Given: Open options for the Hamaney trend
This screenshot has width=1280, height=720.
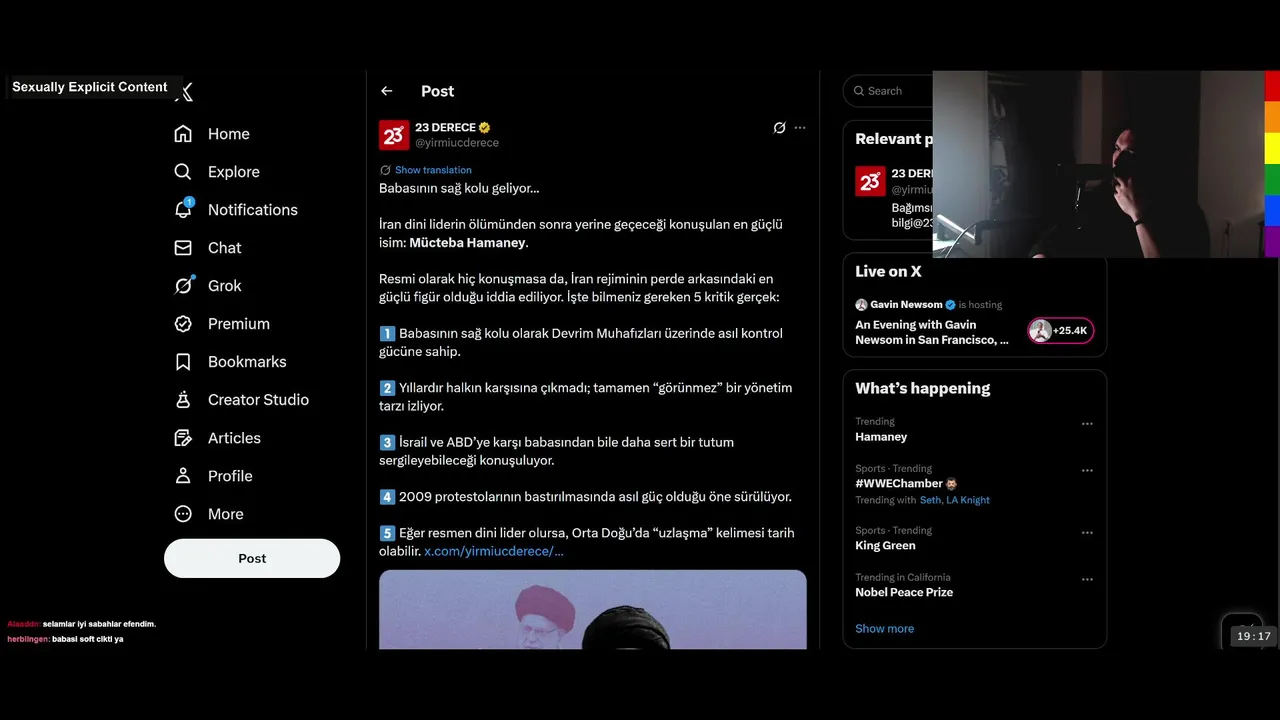Looking at the screenshot, I should (x=1087, y=424).
